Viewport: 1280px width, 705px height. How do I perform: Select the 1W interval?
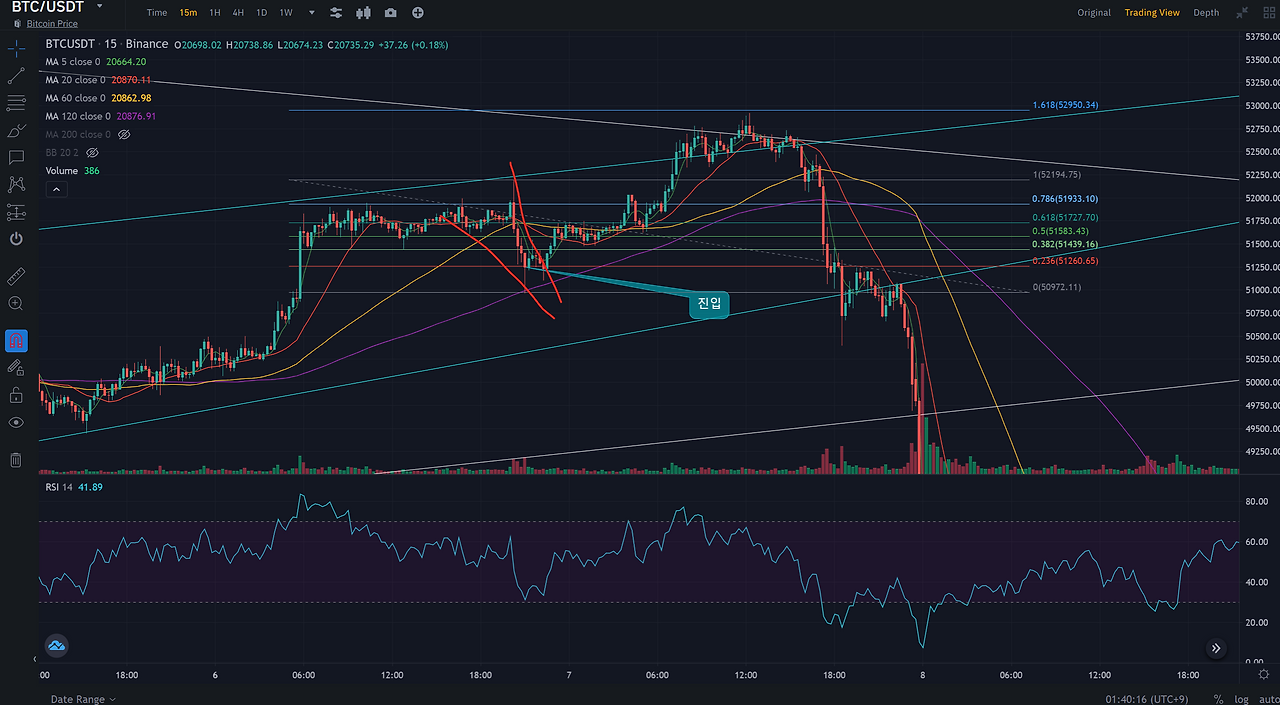click(x=286, y=13)
